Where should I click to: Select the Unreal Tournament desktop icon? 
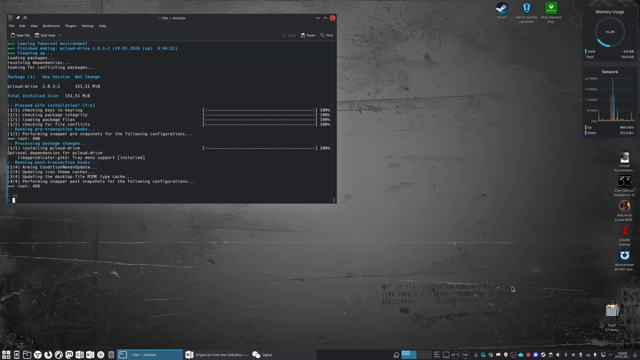tap(624, 162)
